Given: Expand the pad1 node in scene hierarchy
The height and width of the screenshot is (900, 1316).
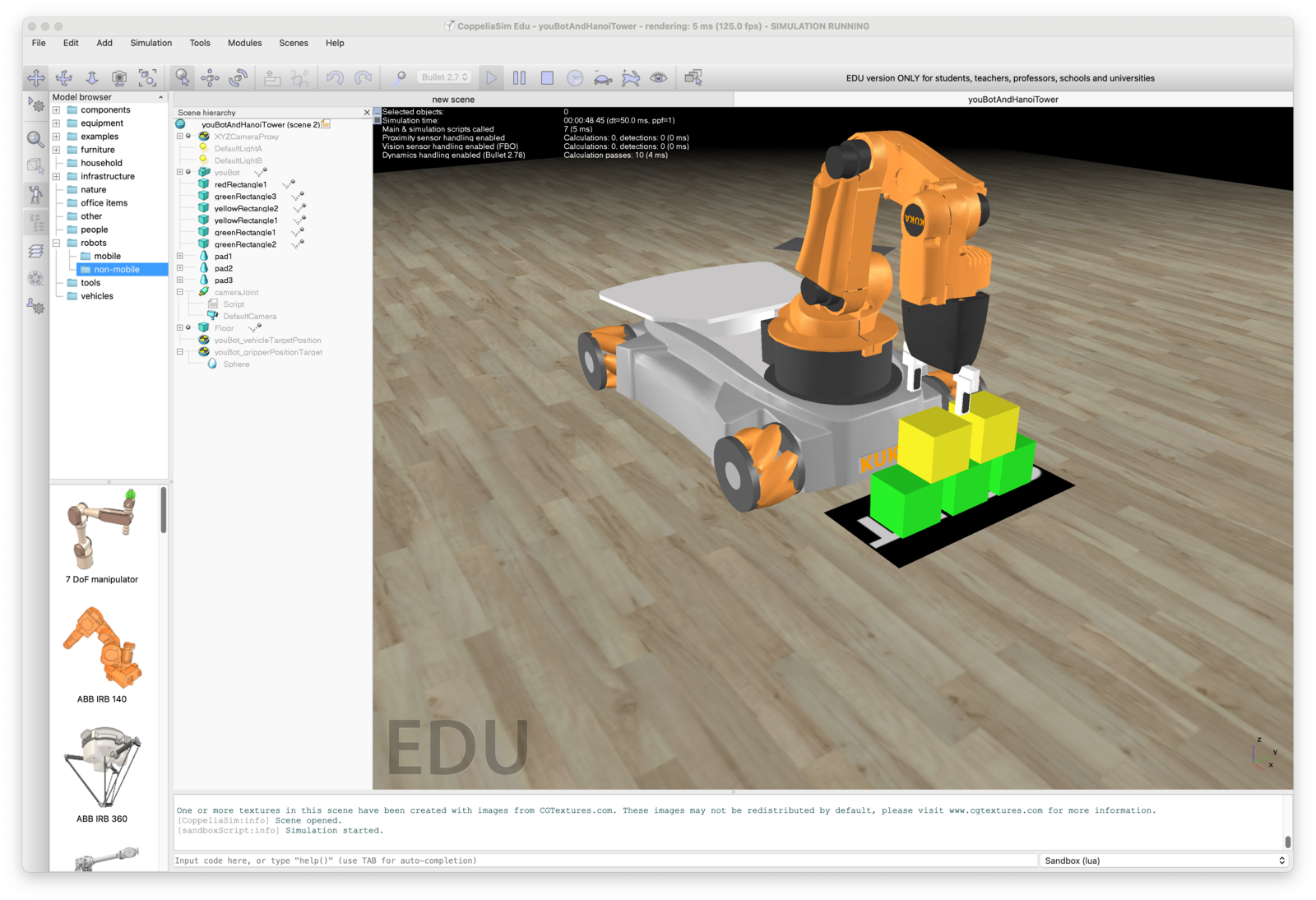Looking at the screenshot, I should coord(180,256).
